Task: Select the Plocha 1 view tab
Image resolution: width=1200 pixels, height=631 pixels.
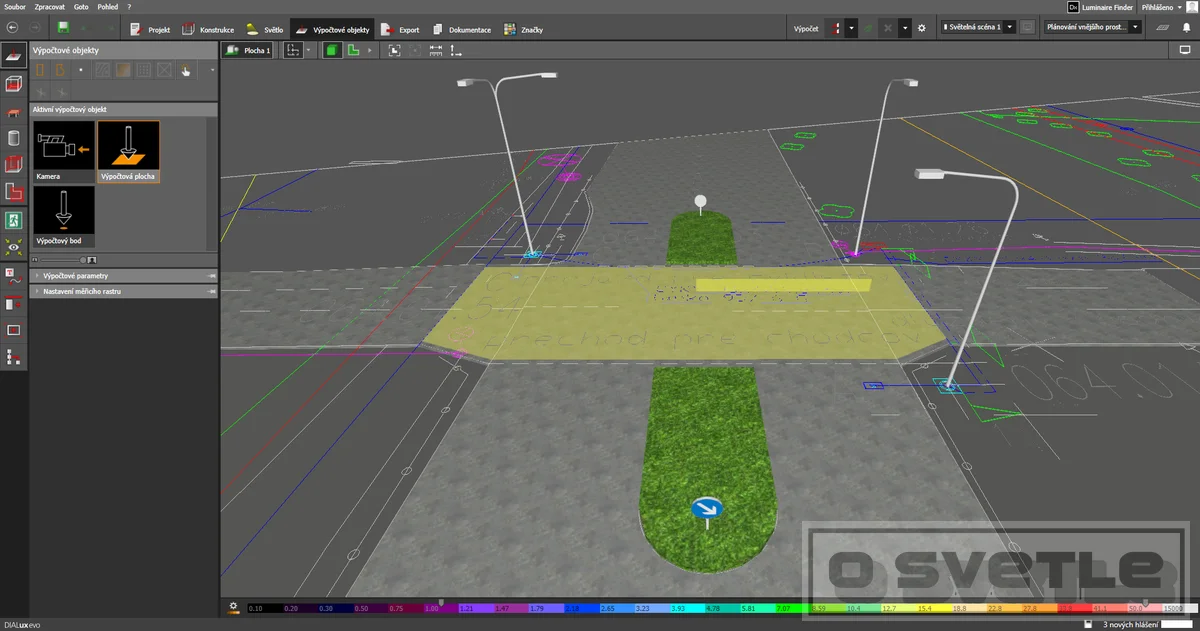Action: click(248, 49)
